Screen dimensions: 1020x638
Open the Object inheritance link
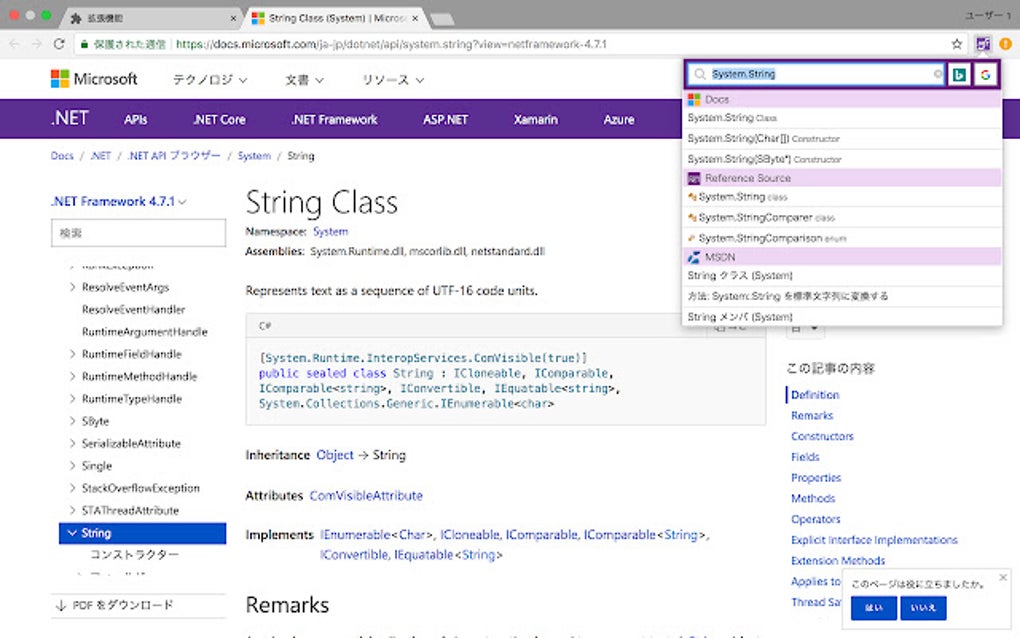(x=335, y=455)
